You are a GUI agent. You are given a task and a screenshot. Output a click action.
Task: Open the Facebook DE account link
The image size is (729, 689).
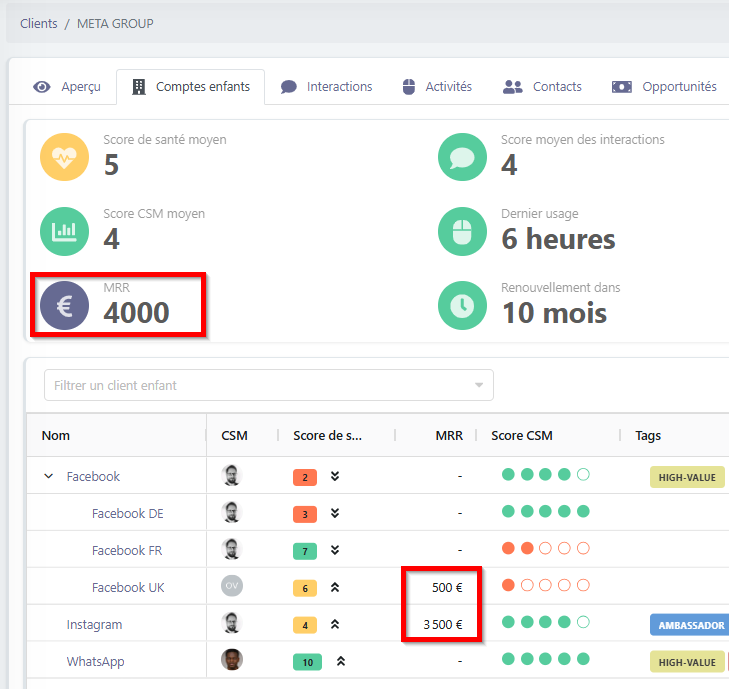127,514
